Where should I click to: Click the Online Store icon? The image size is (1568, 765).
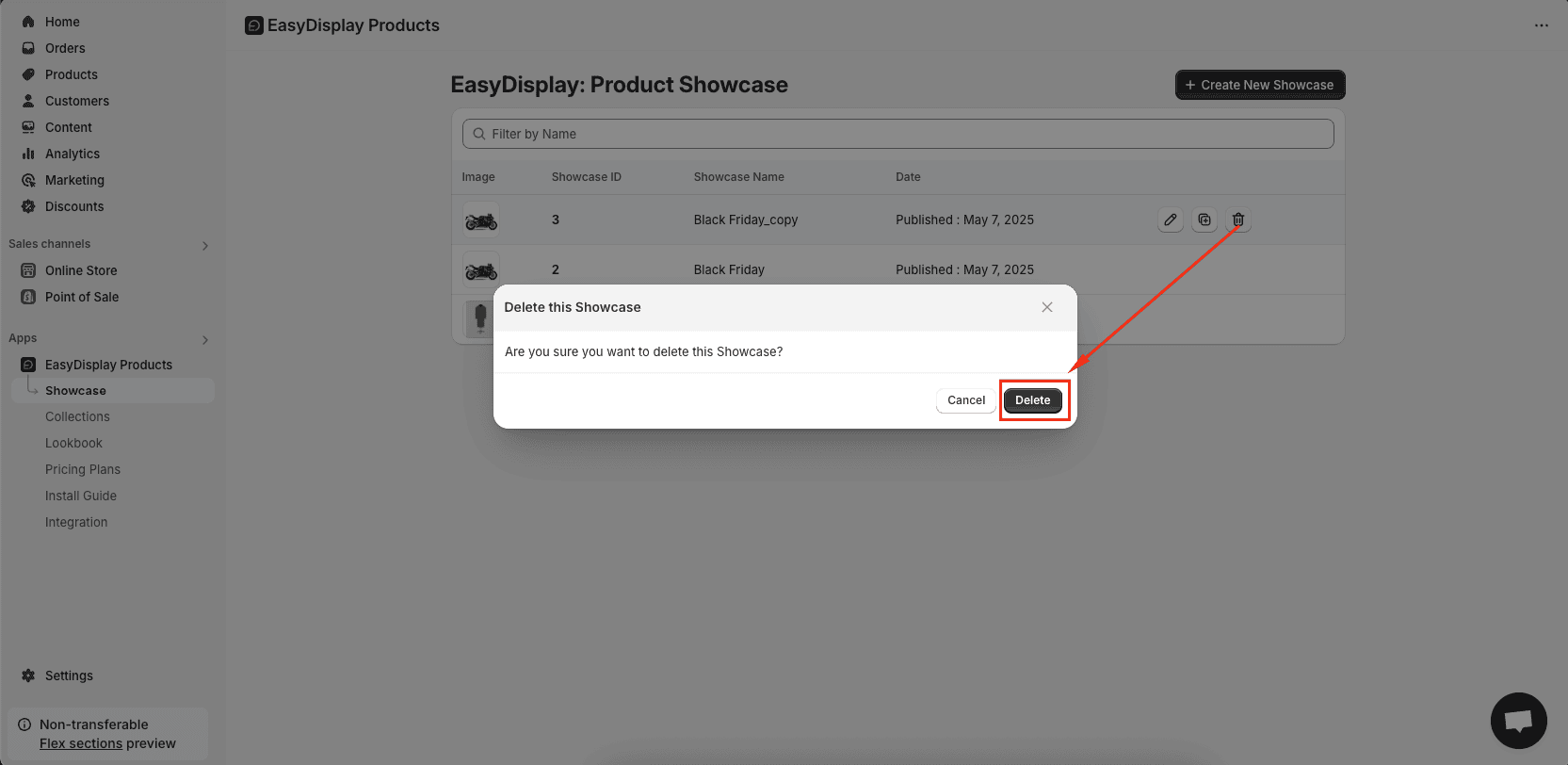(28, 270)
